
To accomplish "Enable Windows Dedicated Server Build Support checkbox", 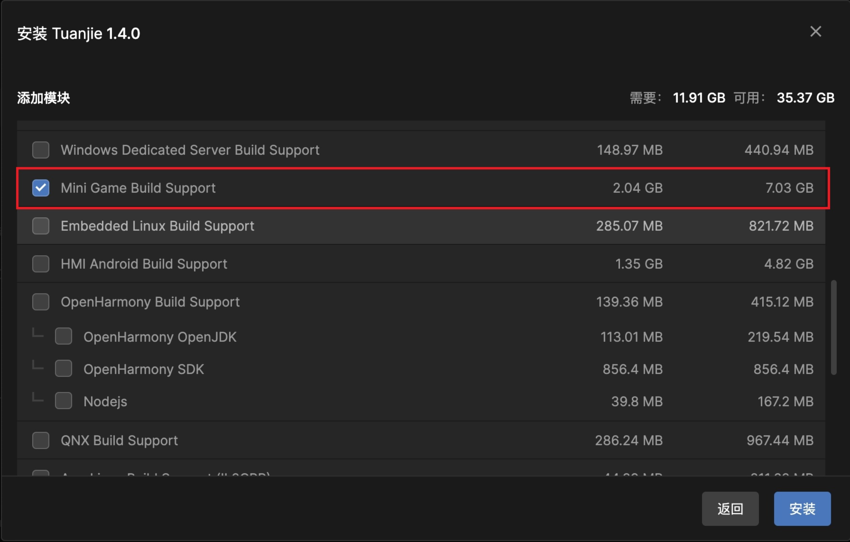I will (x=41, y=150).
